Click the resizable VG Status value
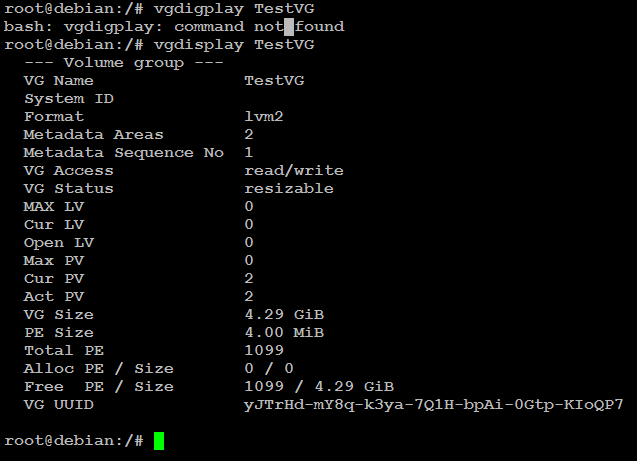 (289, 188)
